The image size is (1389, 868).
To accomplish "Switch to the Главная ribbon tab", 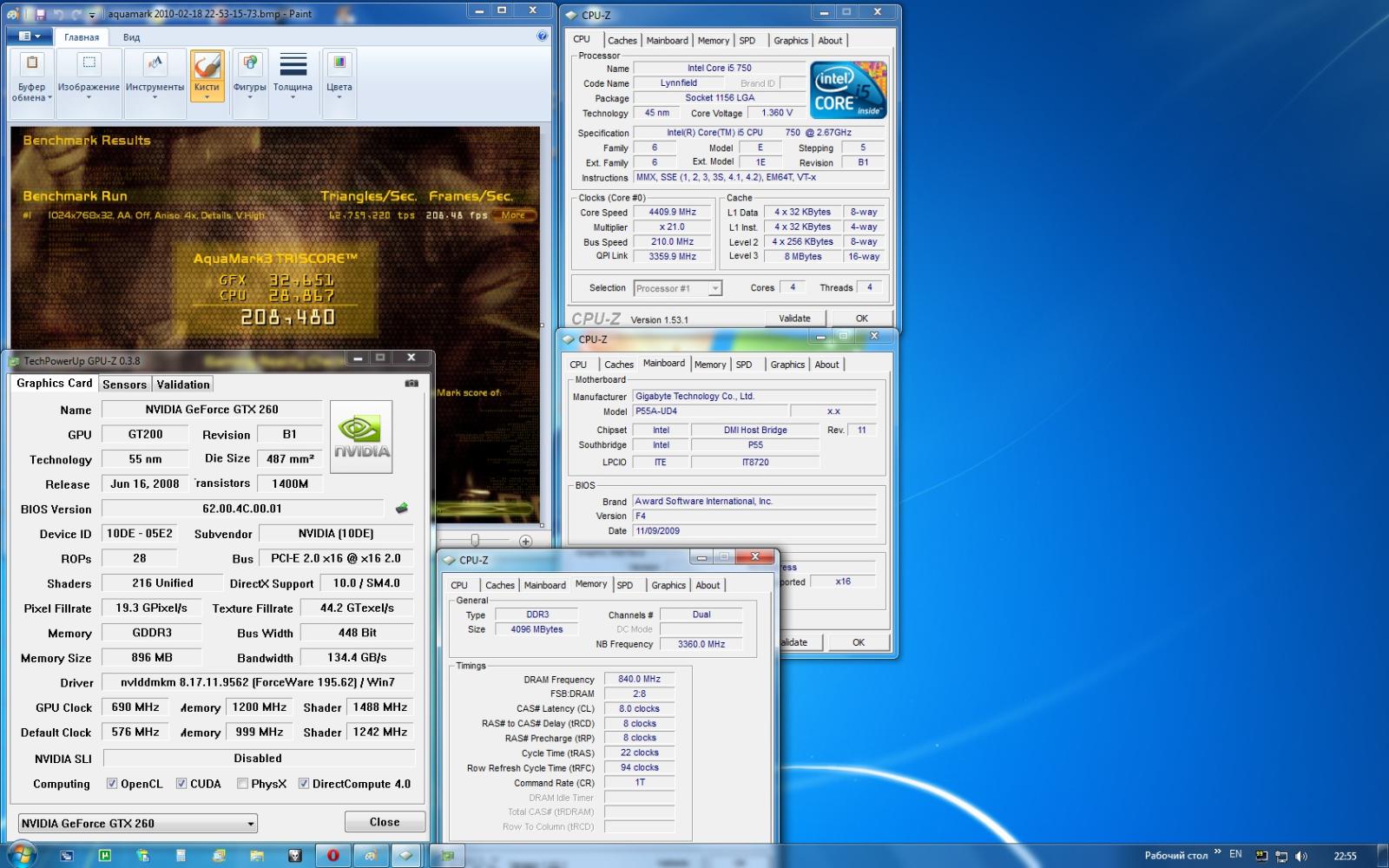I will [x=82, y=37].
